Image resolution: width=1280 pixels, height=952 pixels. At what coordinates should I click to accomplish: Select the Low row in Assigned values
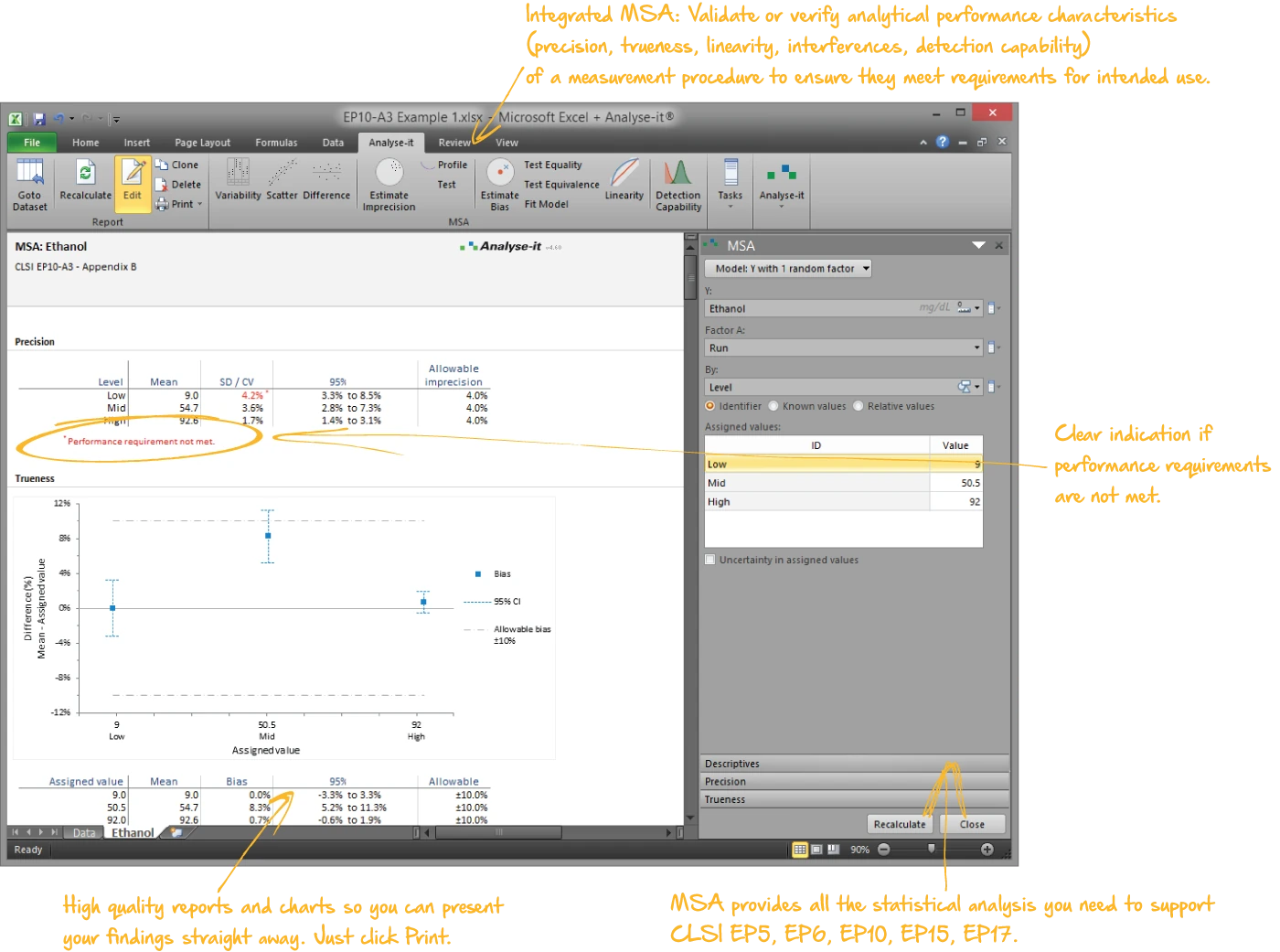click(814, 464)
